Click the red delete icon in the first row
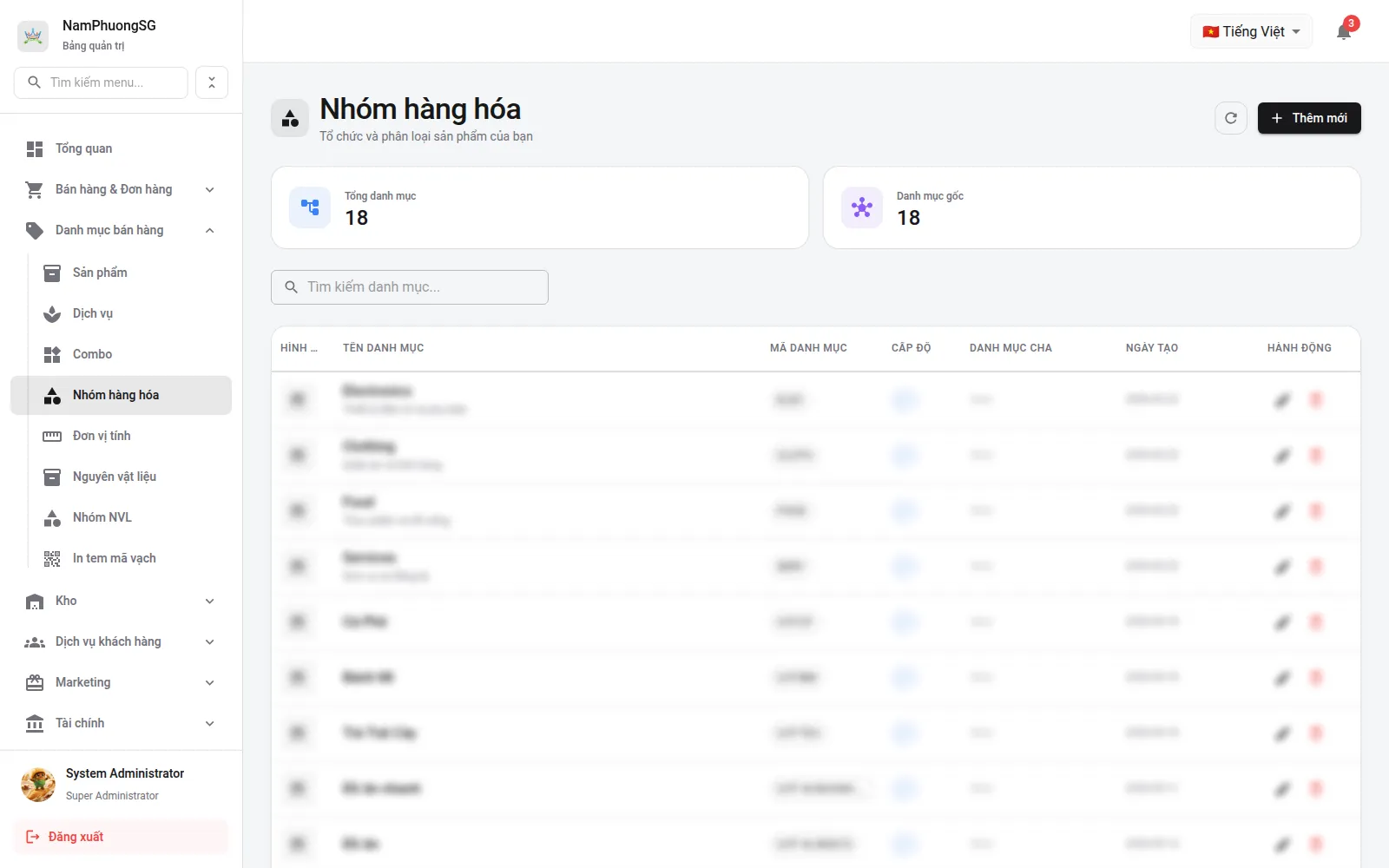The image size is (1389, 868). tap(1316, 400)
